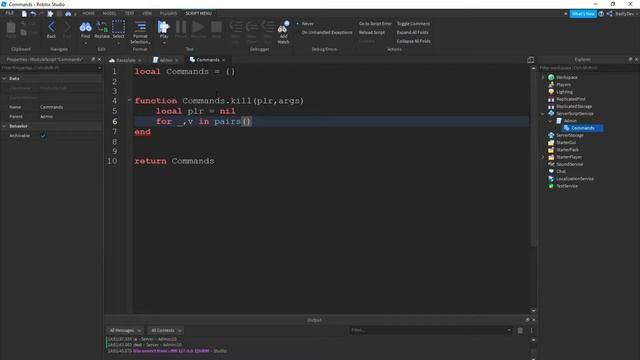The image size is (640, 360).
Task: Select Players in Explorer tree
Action: 564,84
